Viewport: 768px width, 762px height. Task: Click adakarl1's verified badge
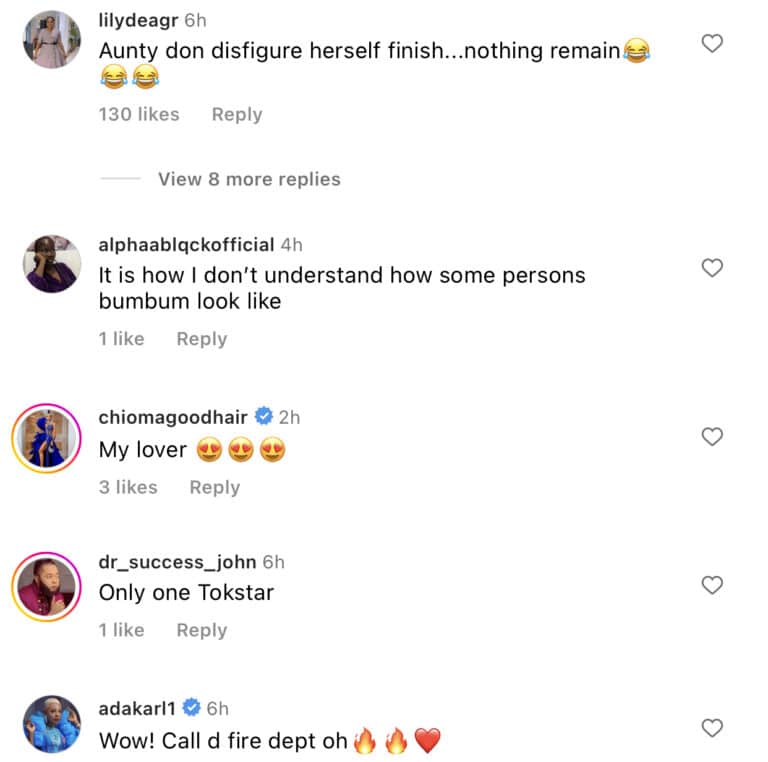[191, 709]
